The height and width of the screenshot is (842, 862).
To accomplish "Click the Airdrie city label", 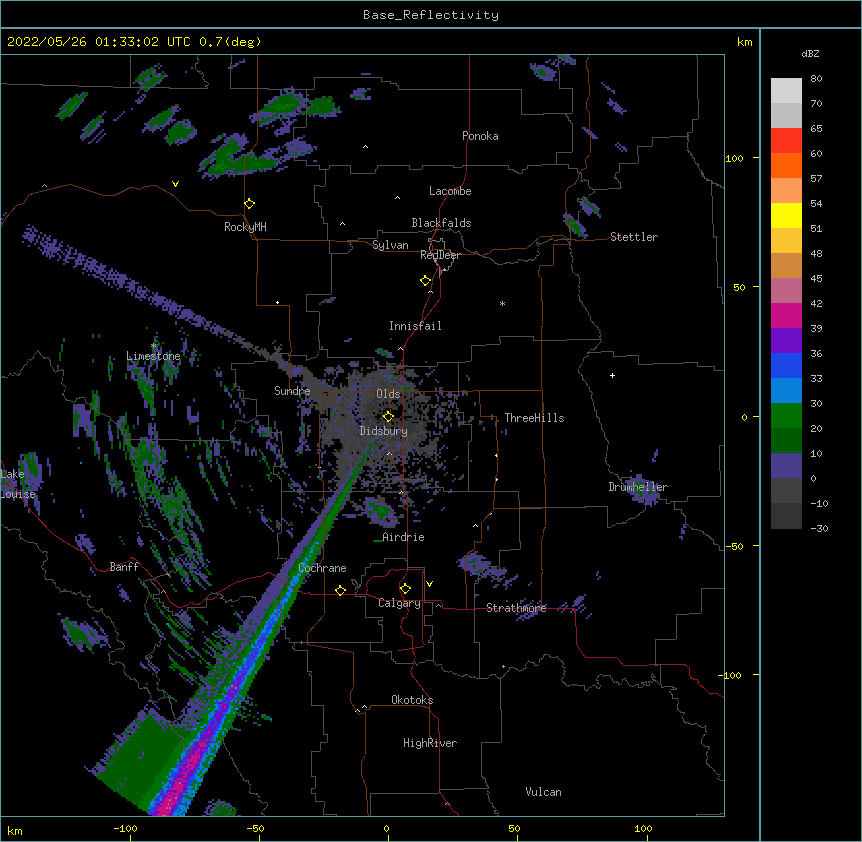I will coord(403,537).
